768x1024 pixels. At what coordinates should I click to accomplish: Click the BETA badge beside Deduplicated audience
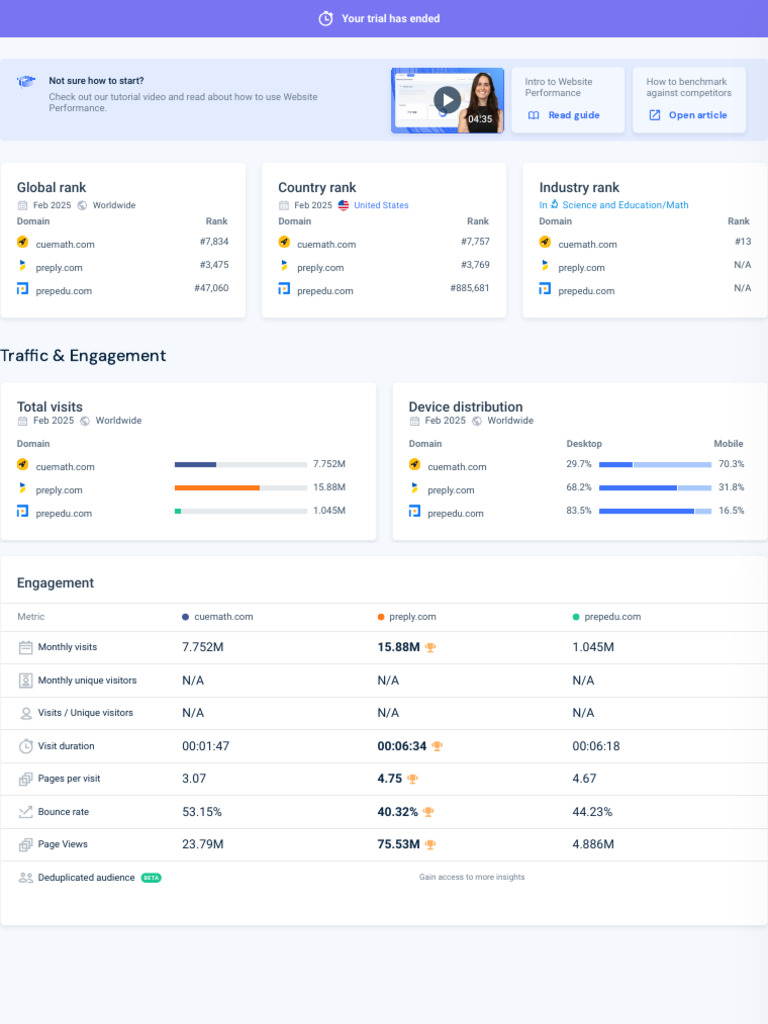[x=151, y=878]
